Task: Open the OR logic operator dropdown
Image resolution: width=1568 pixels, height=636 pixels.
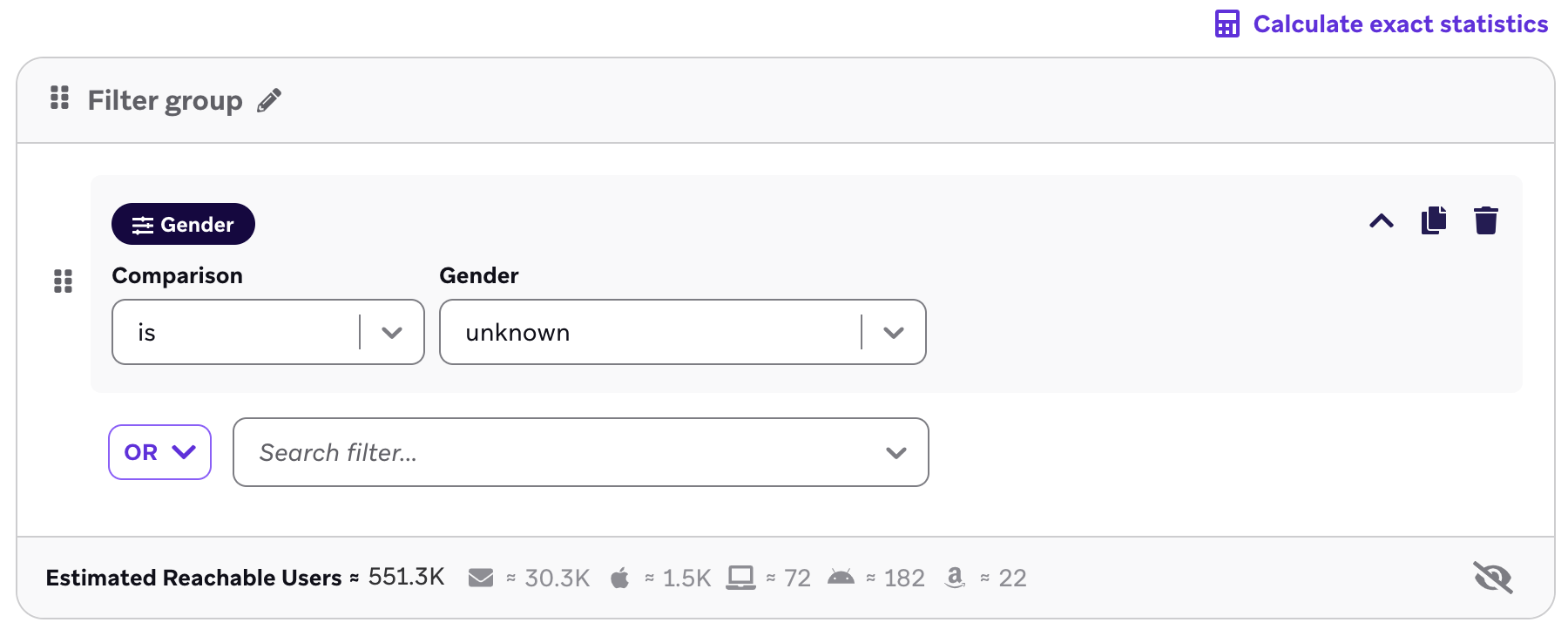Action: click(x=159, y=452)
